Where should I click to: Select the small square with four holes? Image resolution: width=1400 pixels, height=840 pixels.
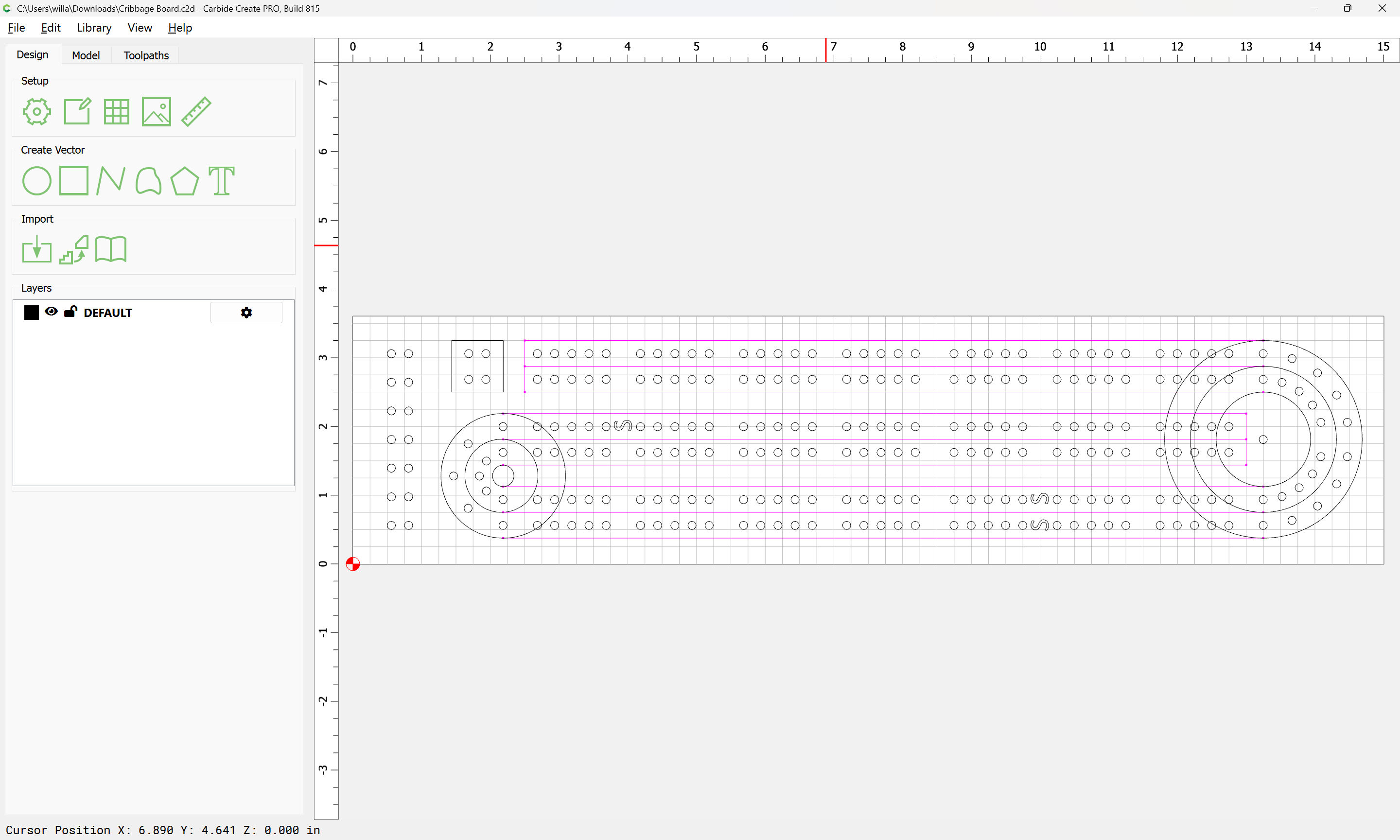(477, 366)
